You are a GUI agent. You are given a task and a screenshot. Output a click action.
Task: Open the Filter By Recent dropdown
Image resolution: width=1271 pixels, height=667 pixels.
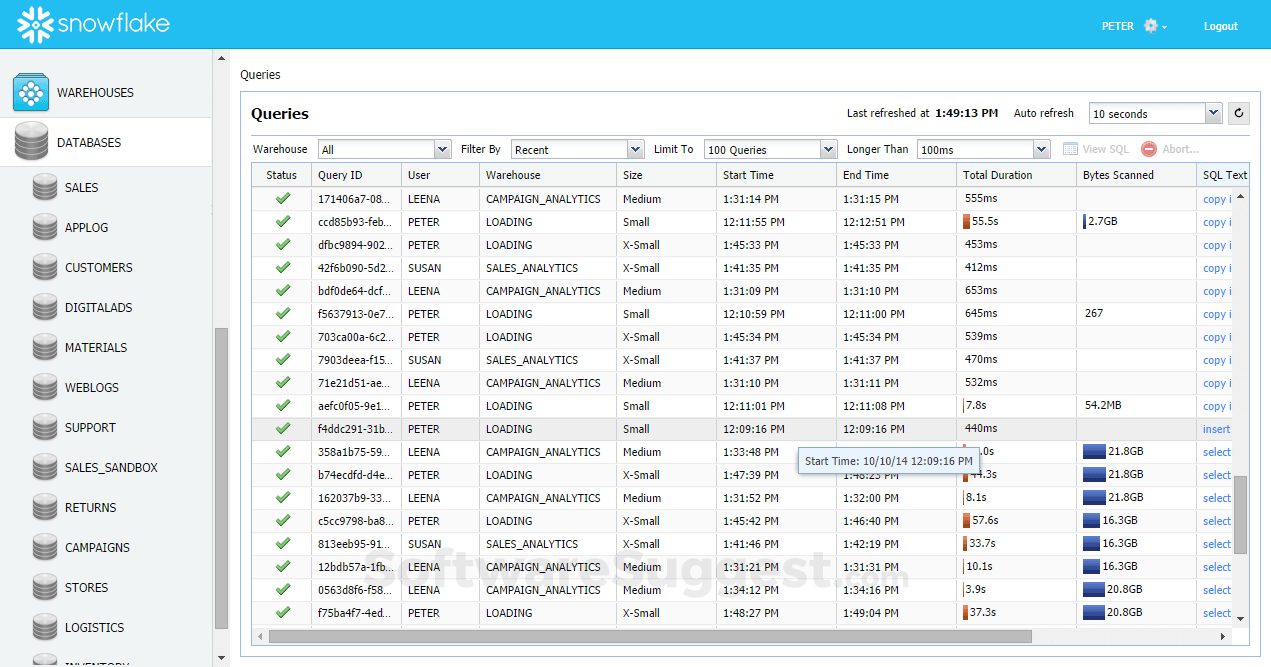pyautogui.click(x=635, y=149)
